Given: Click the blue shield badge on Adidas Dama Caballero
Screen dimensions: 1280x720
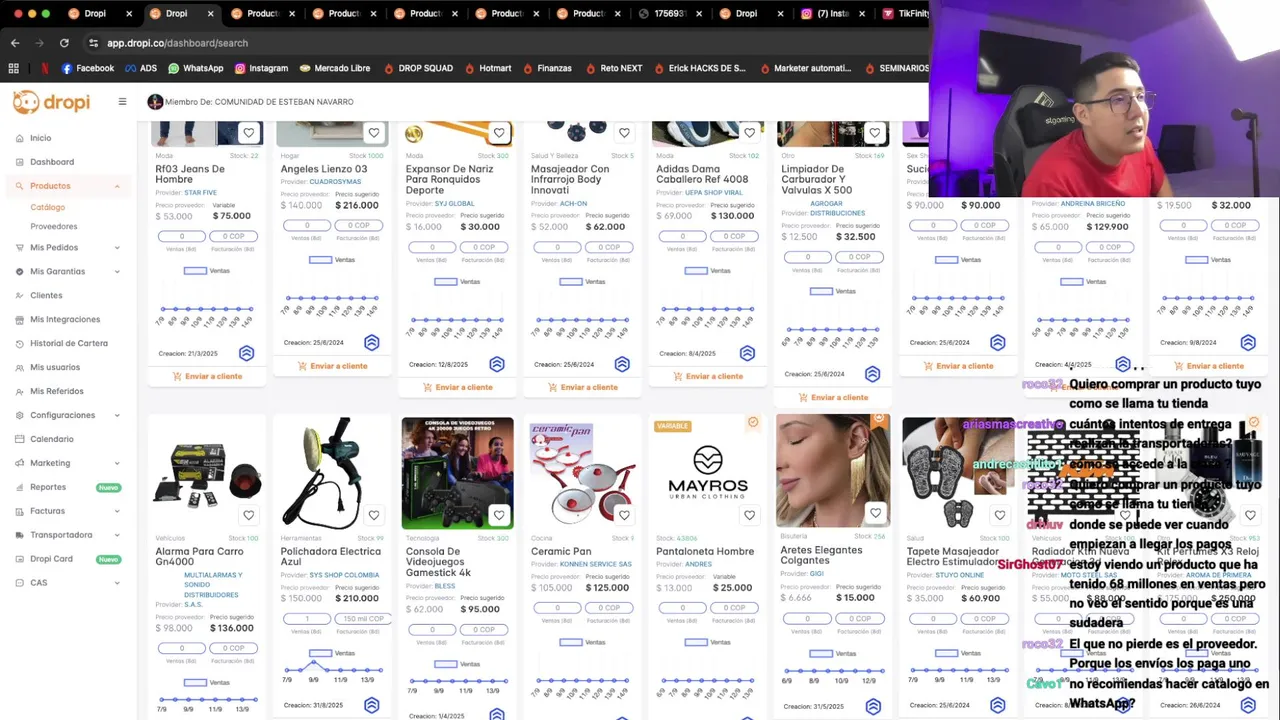Looking at the screenshot, I should pos(747,353).
